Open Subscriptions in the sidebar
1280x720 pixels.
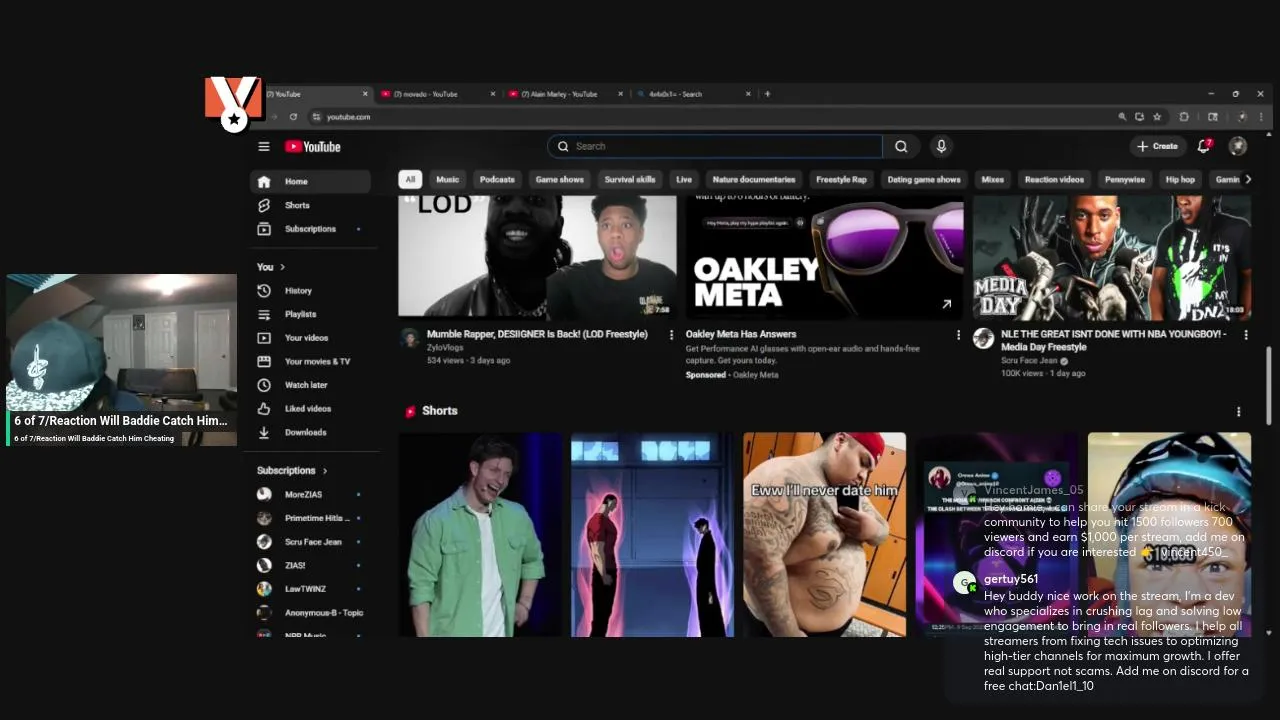tap(310, 228)
